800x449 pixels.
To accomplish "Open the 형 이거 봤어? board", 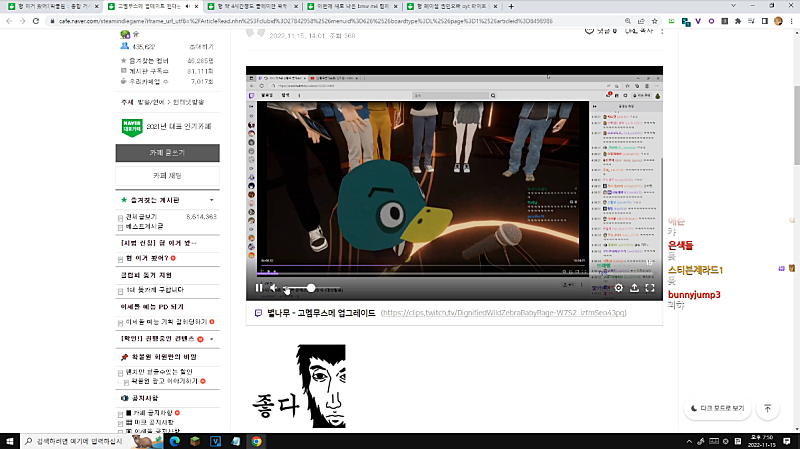I will pos(147,258).
